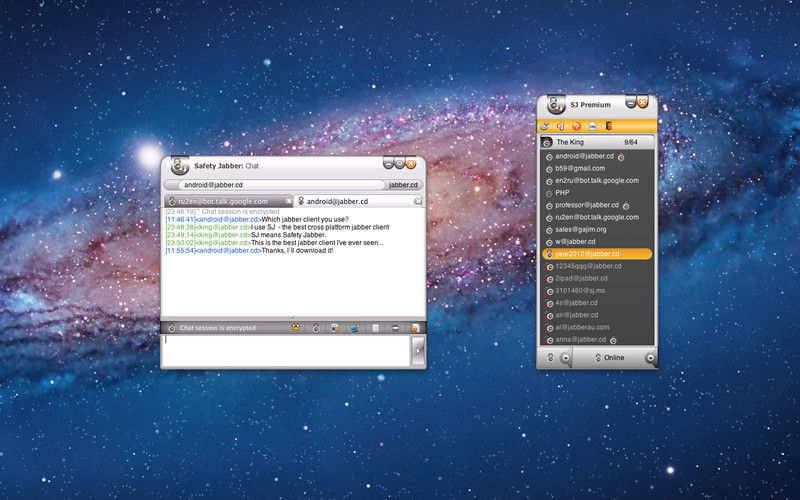The height and width of the screenshot is (500, 800).
Task: Open help via the orange question mark icon
Action: pyautogui.click(x=577, y=126)
